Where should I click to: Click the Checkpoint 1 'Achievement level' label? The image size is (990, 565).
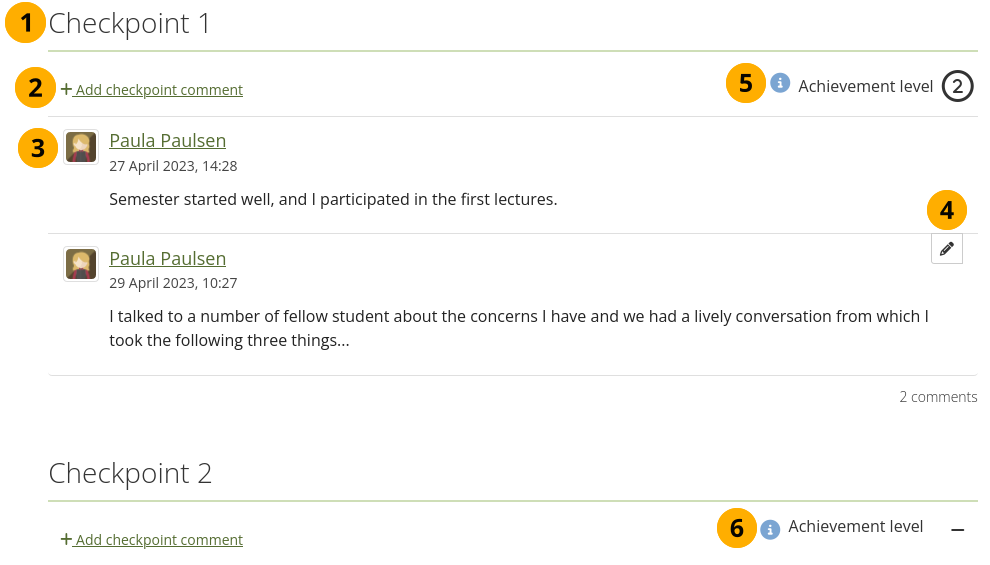pyautogui.click(x=865, y=86)
